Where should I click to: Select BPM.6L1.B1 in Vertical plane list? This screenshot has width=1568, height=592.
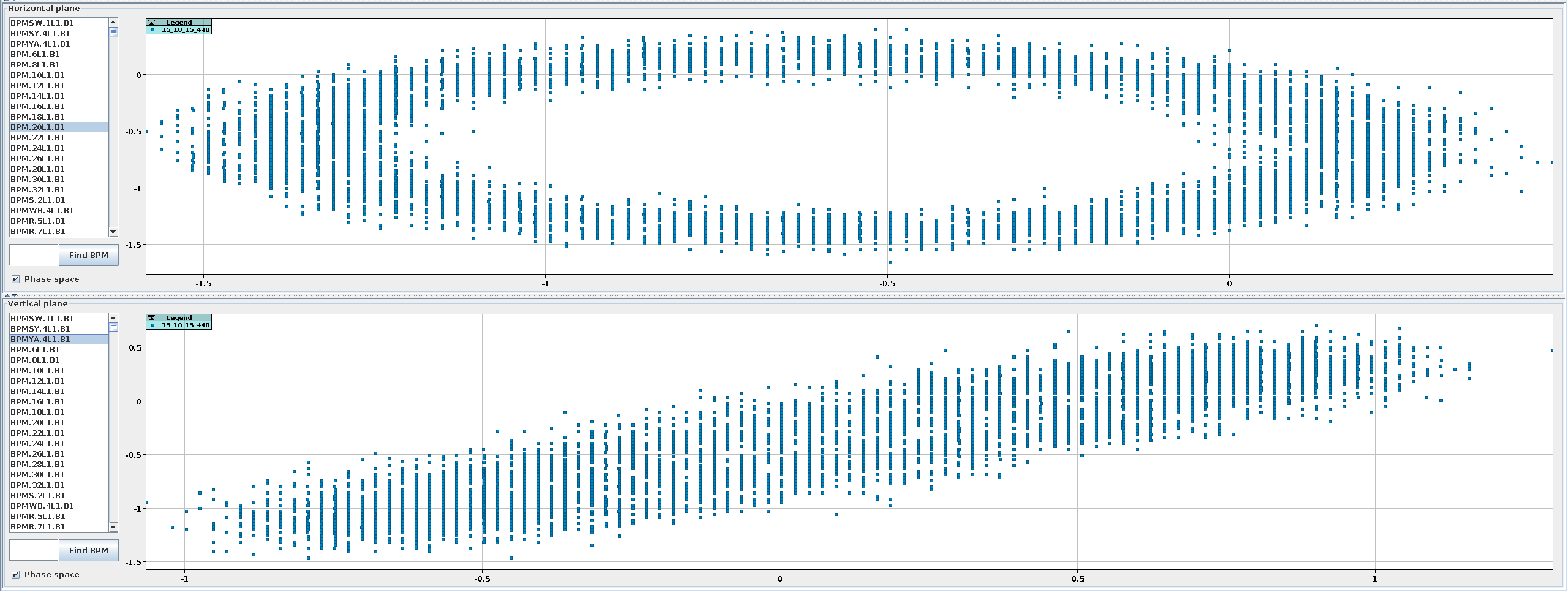59,349
